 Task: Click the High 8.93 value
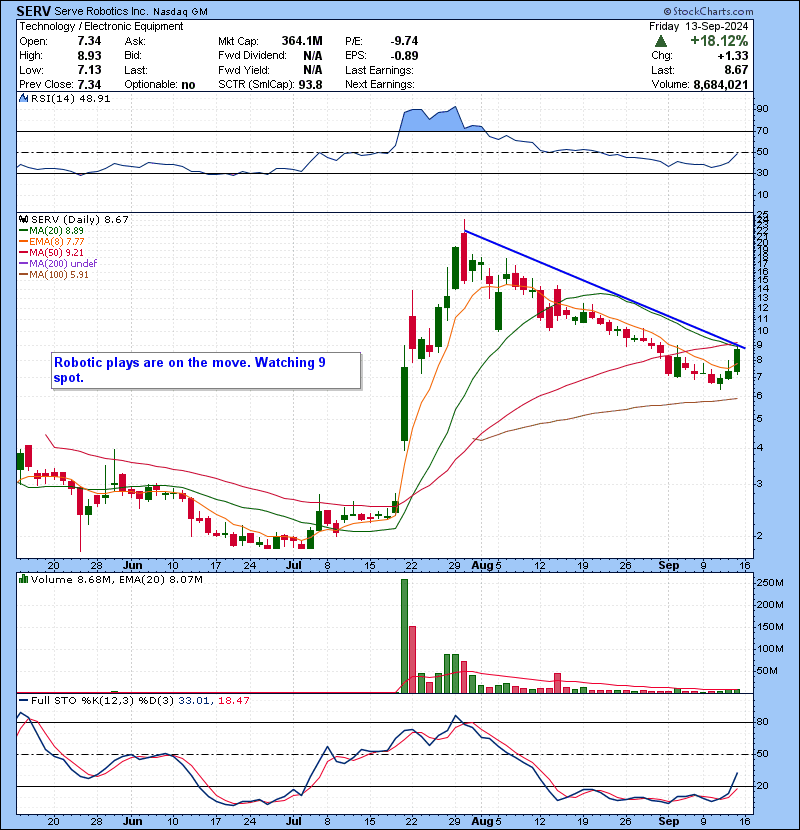click(x=89, y=56)
